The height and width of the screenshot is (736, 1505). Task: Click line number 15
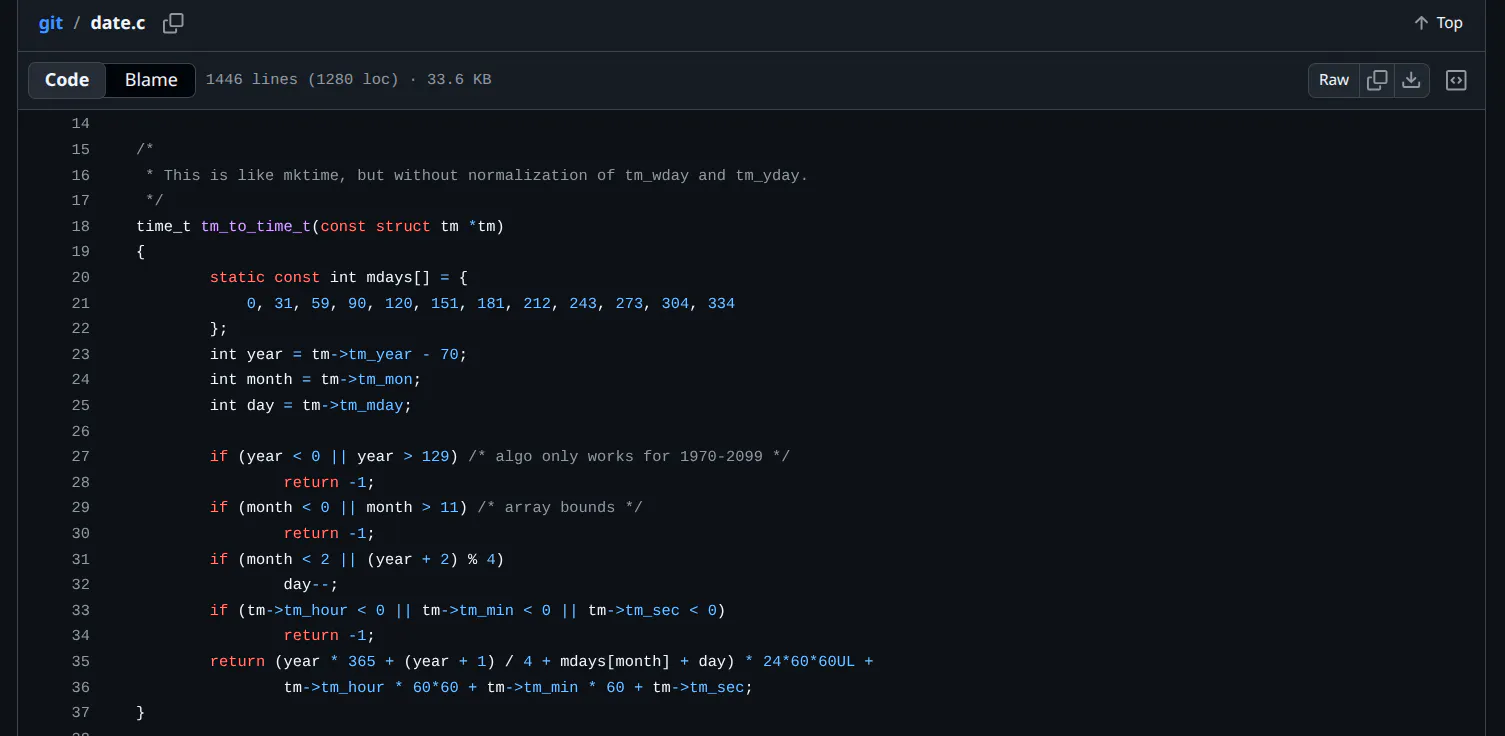[x=80, y=150]
